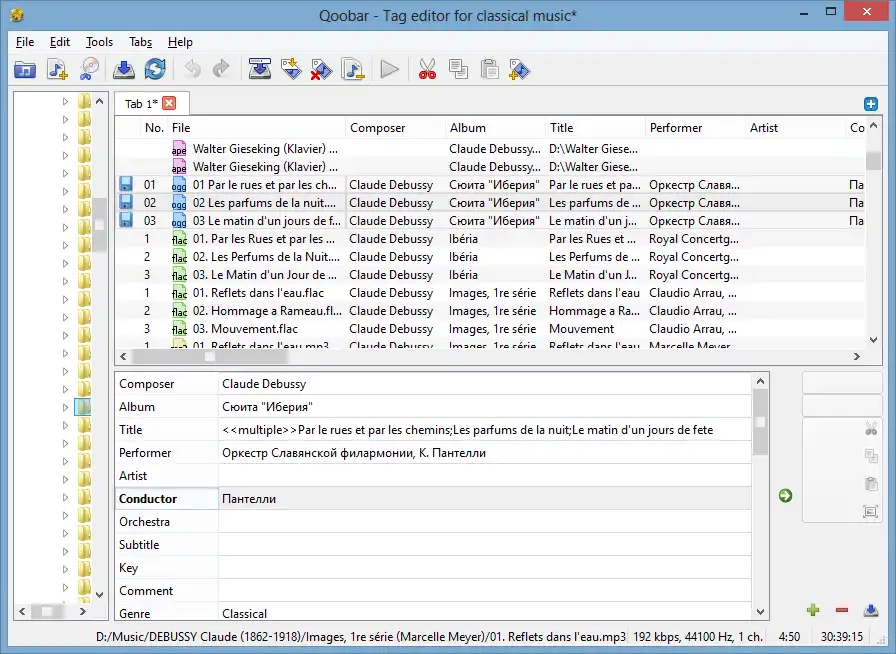Click the green plus add tag icon
Viewport: 896px width, 654px height.
(x=813, y=610)
